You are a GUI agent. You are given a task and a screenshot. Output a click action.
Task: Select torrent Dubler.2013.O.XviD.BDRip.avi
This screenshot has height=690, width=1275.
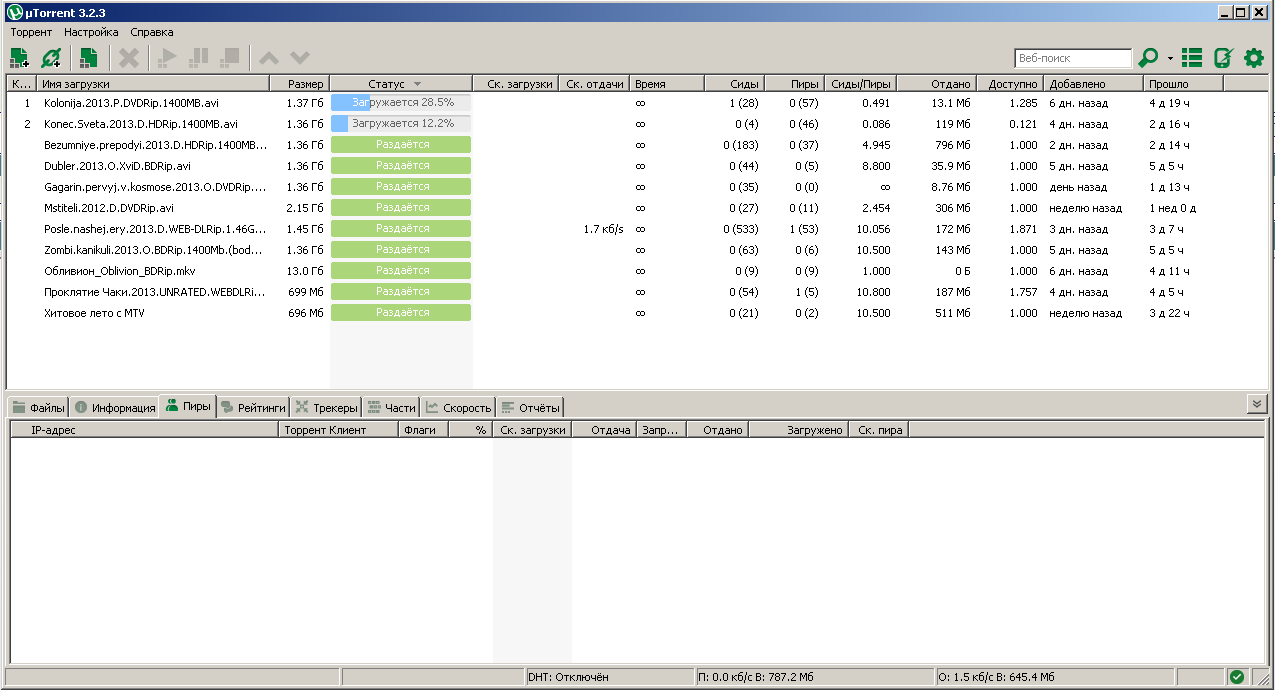117,165
